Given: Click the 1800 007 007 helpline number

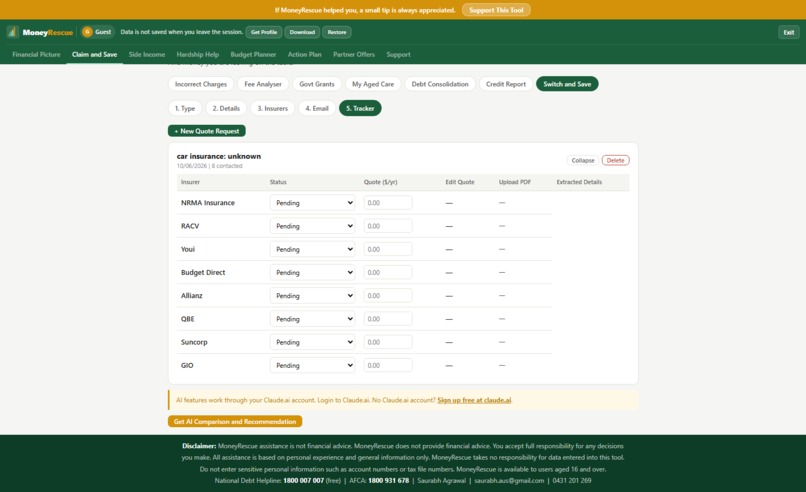Looking at the screenshot, I should point(303,481).
